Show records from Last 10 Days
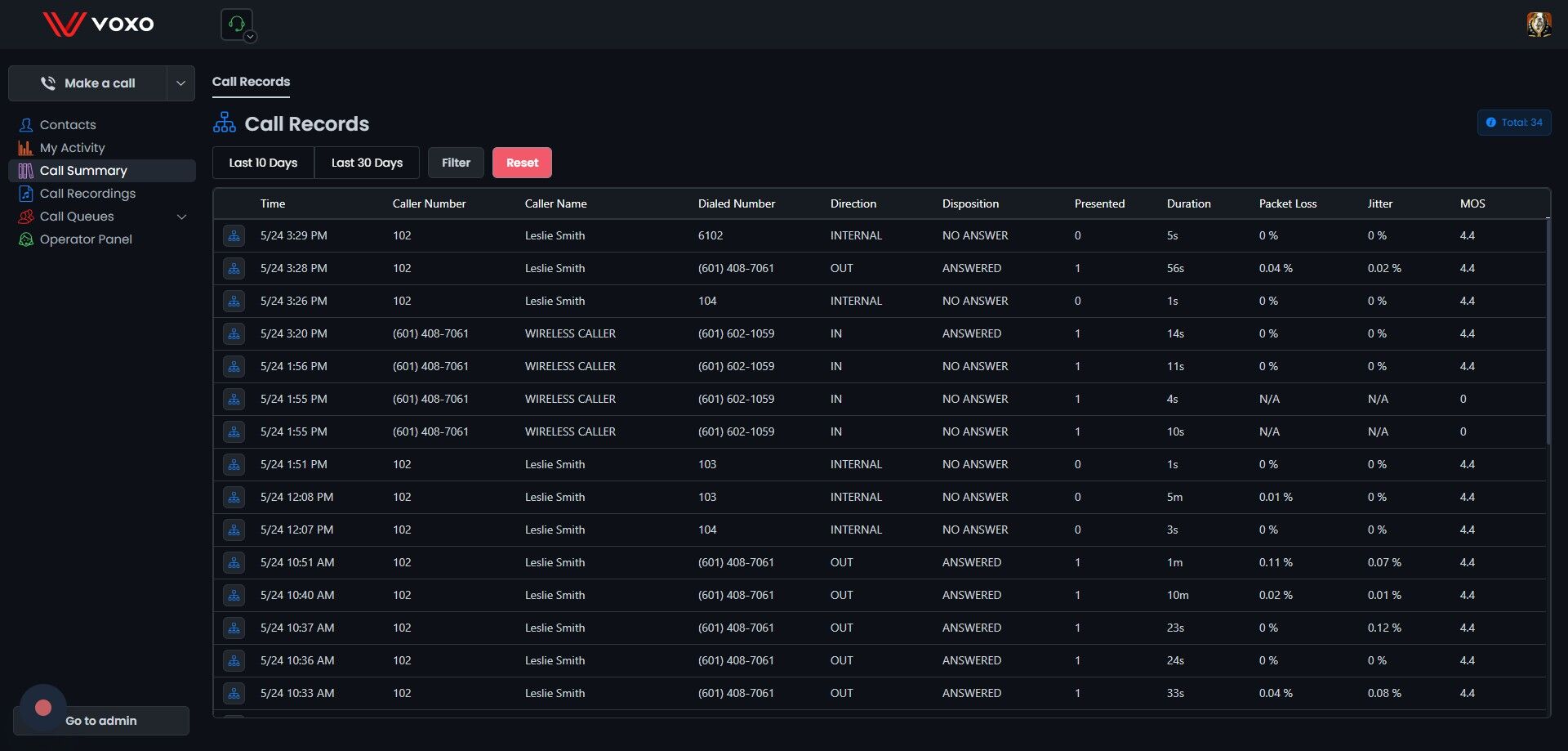 (263, 163)
